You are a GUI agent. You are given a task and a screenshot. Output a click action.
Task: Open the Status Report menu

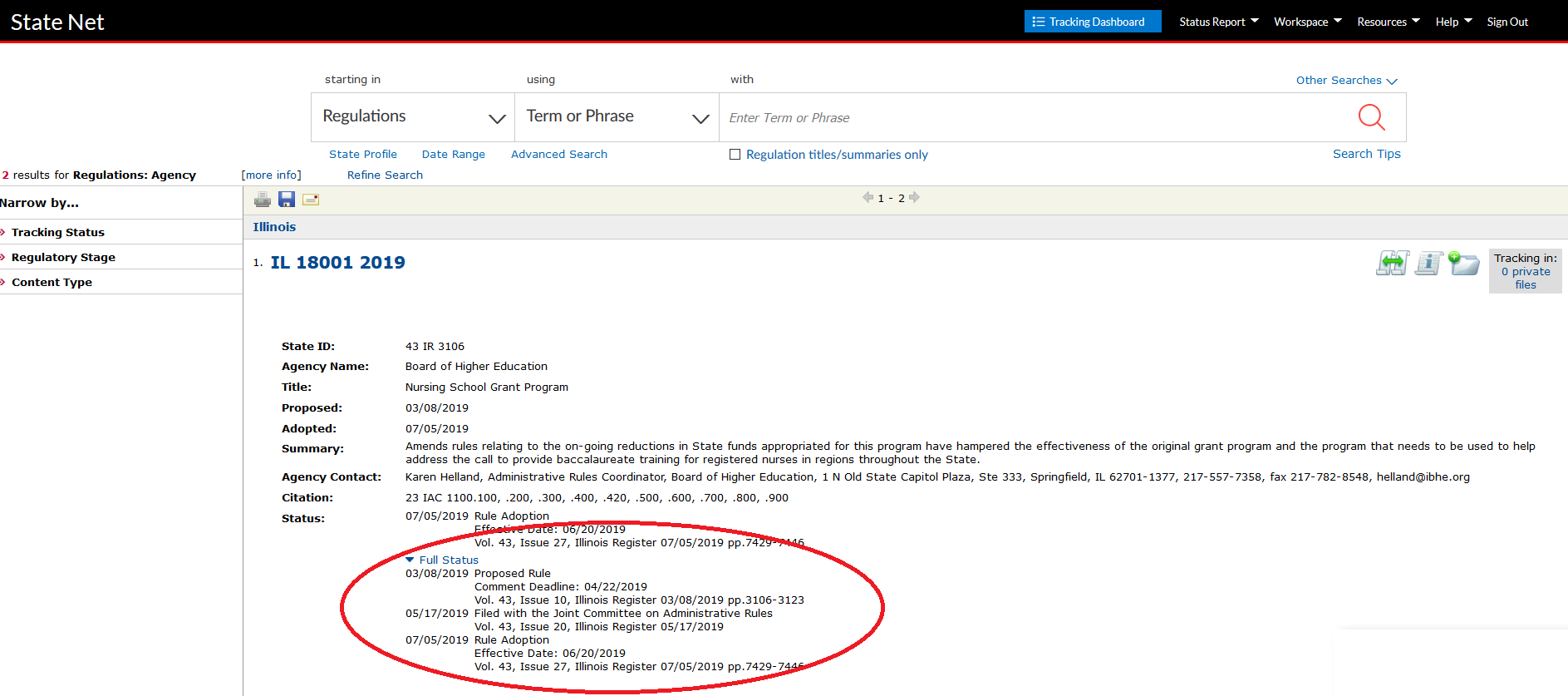tap(1218, 22)
